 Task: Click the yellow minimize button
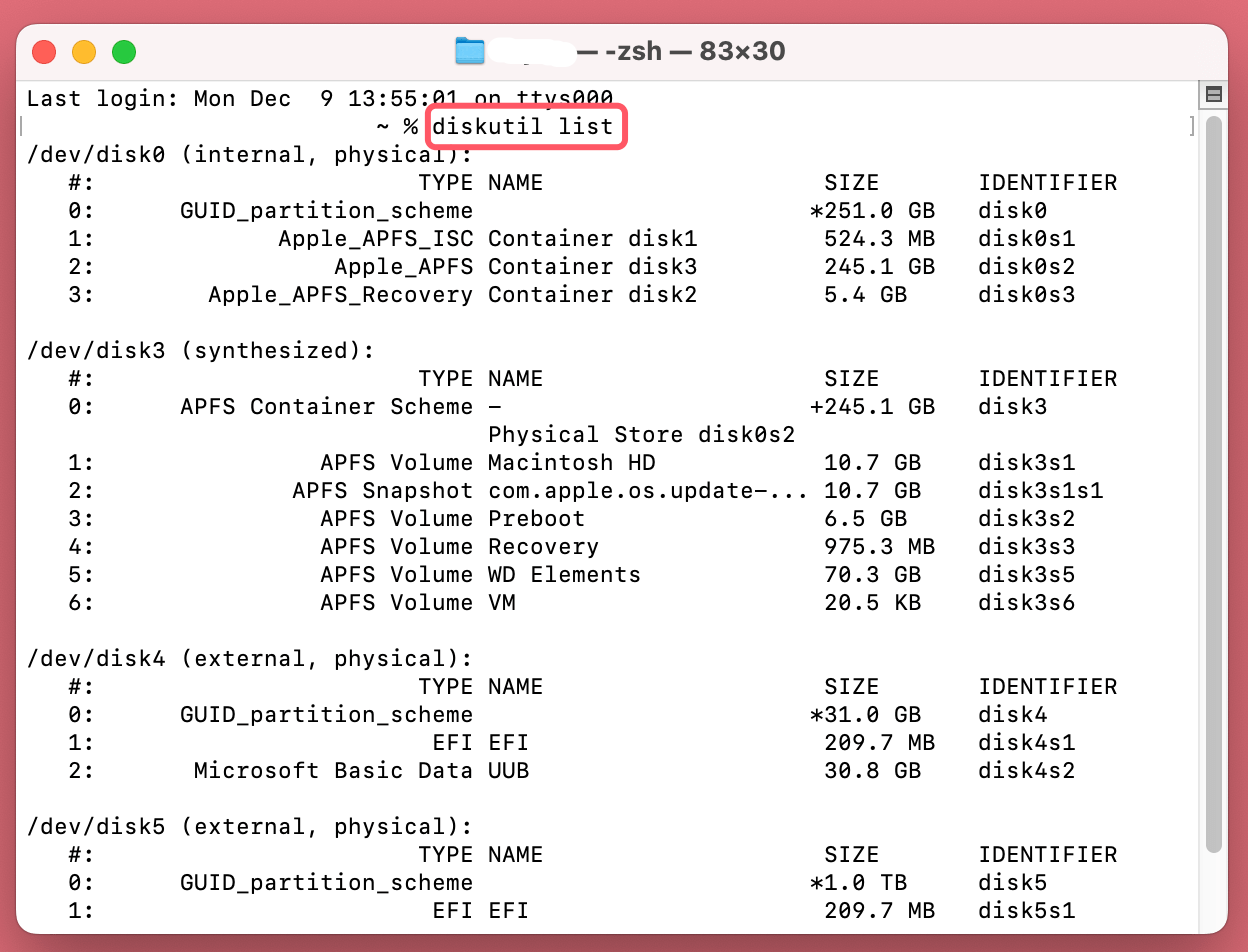click(84, 50)
